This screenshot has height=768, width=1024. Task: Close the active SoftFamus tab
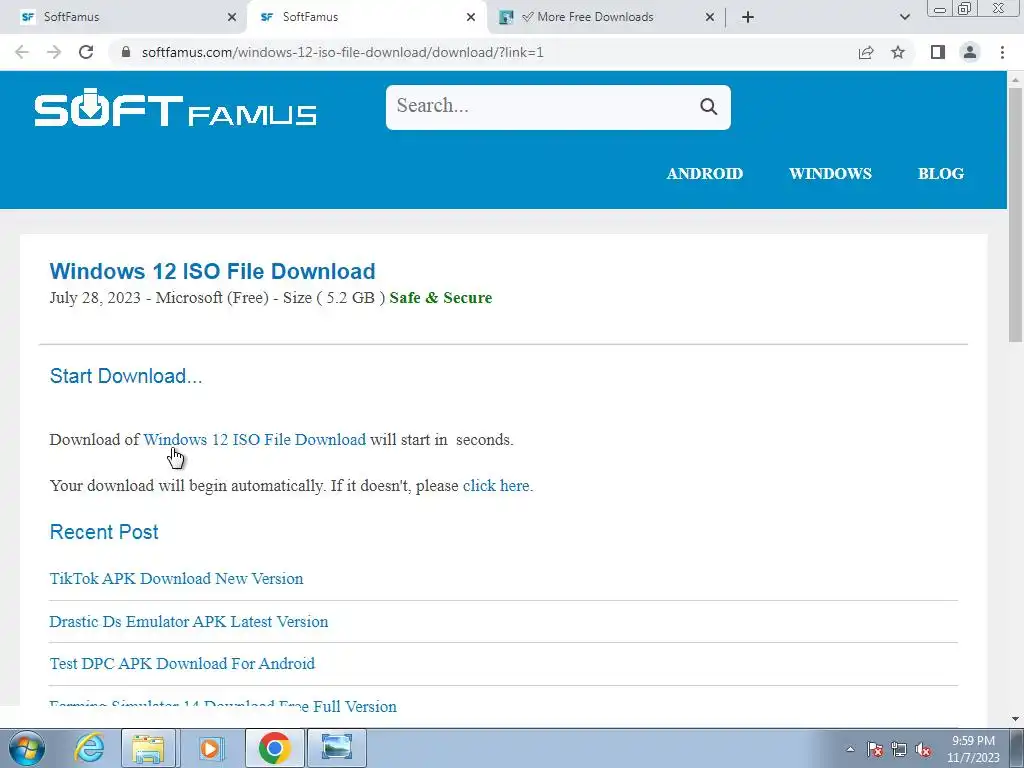click(x=471, y=17)
